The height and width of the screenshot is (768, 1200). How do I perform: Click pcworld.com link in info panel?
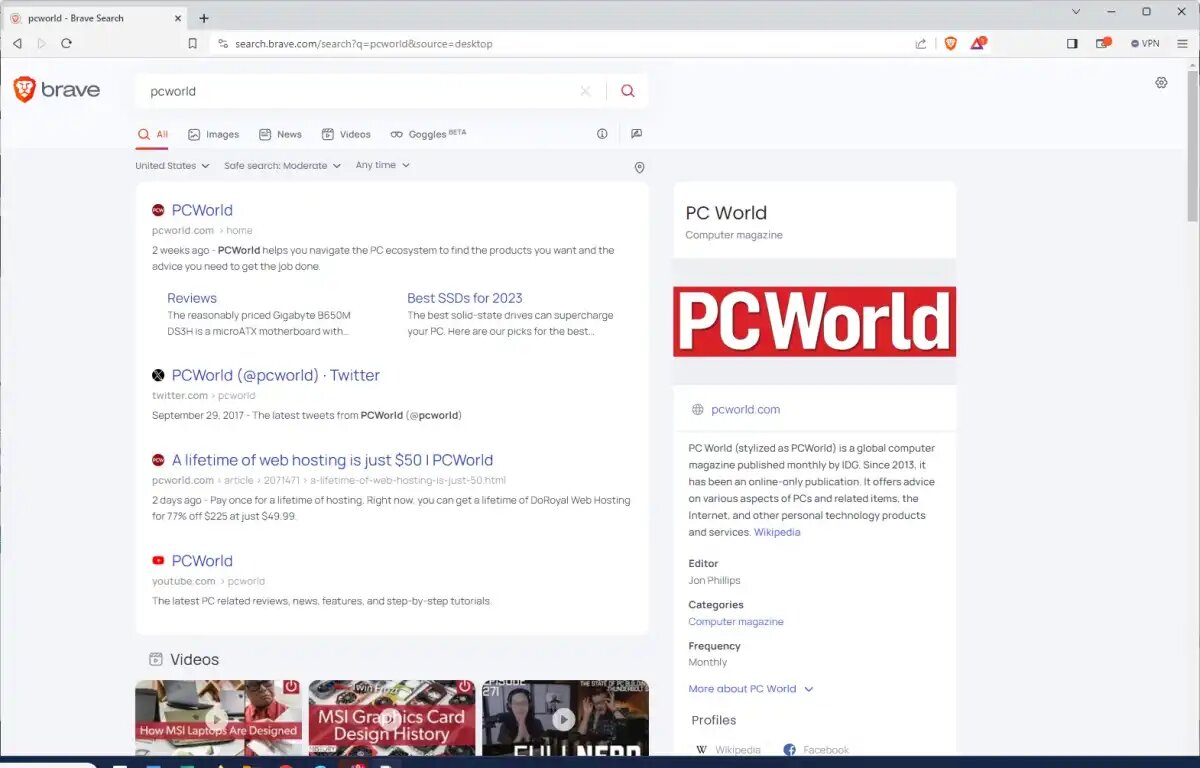pos(746,409)
